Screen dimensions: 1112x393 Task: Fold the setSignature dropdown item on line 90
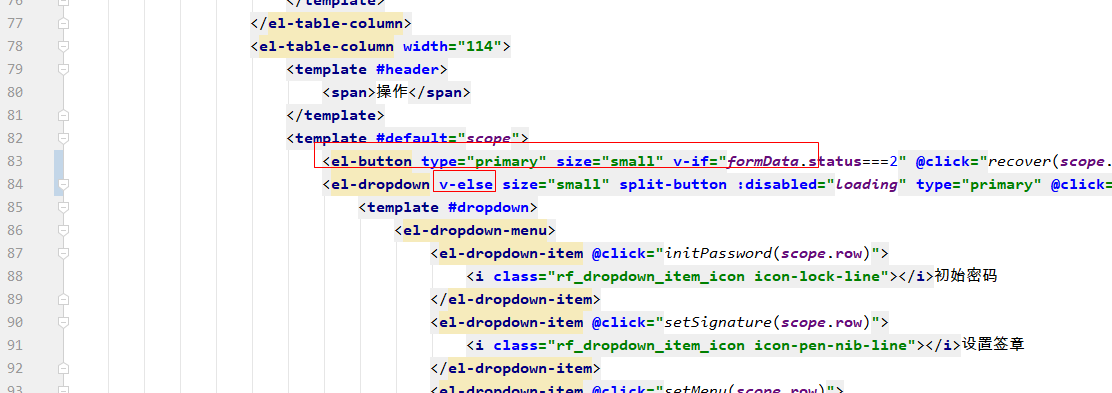[x=64, y=323]
